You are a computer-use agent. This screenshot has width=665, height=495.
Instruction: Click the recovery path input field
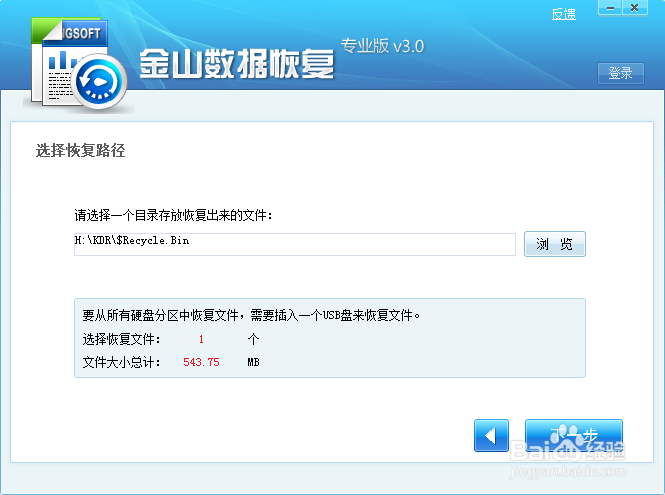295,244
